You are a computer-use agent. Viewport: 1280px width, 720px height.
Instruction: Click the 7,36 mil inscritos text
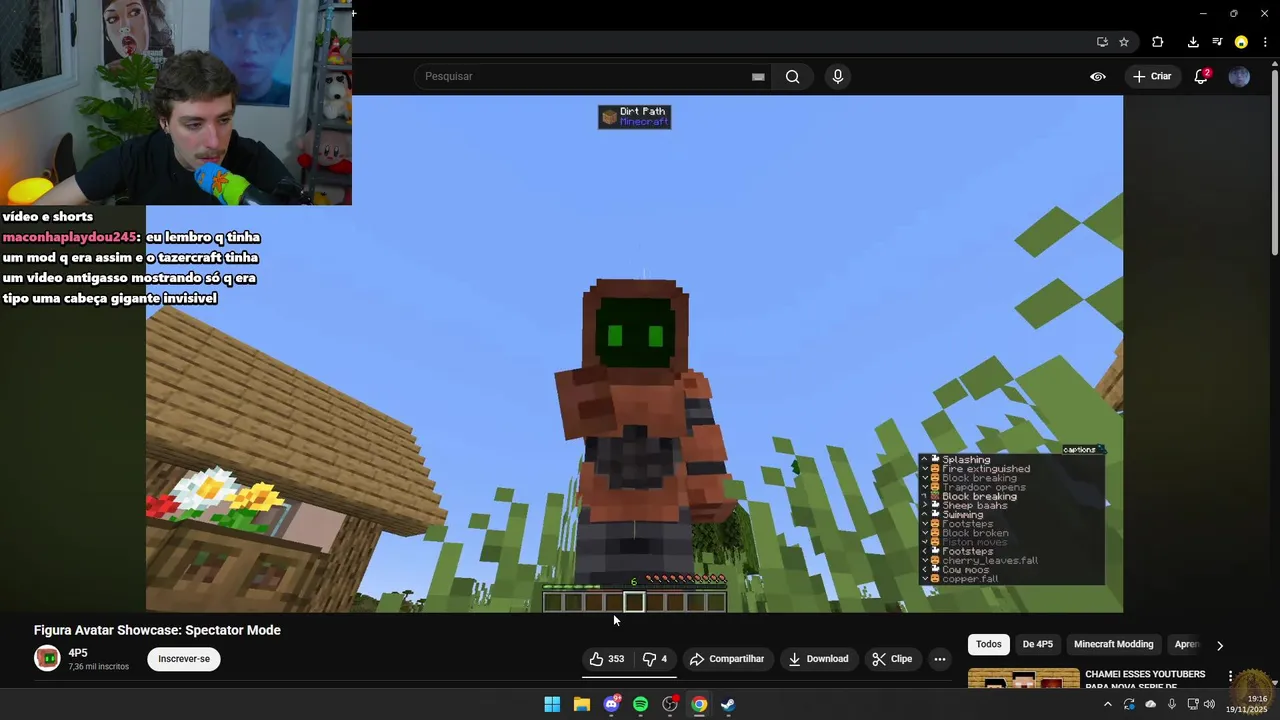point(98,667)
